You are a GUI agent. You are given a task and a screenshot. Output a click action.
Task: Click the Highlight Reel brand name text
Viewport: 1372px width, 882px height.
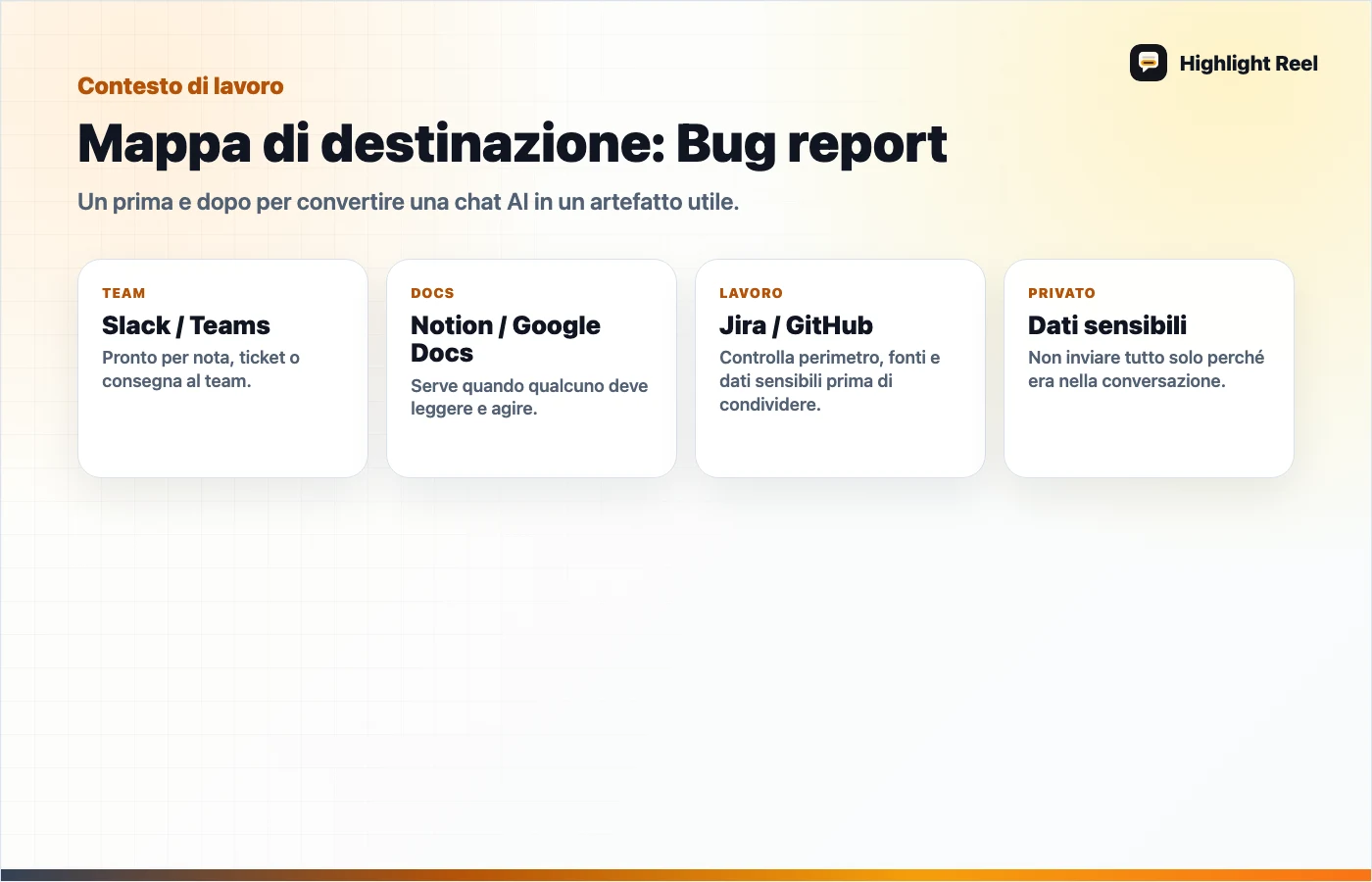click(x=1249, y=64)
